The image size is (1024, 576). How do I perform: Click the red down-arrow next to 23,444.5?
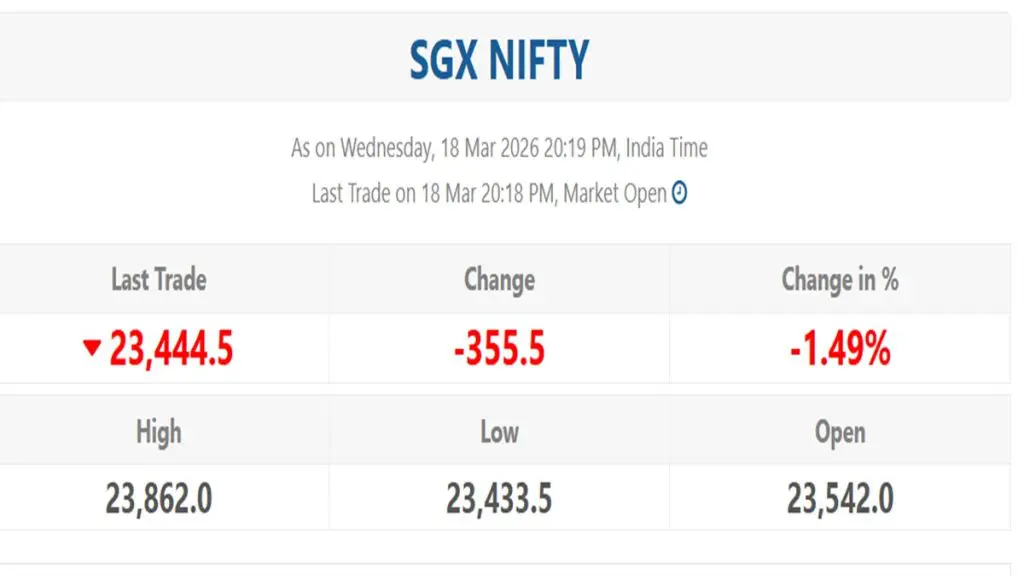92,348
